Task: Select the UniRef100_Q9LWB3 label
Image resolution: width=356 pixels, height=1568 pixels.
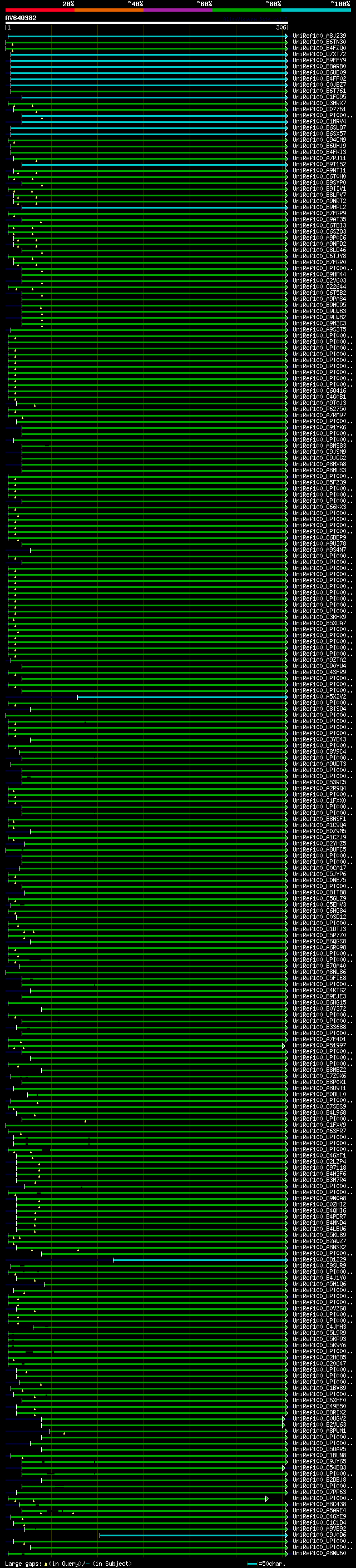Action: pyautogui.click(x=319, y=311)
